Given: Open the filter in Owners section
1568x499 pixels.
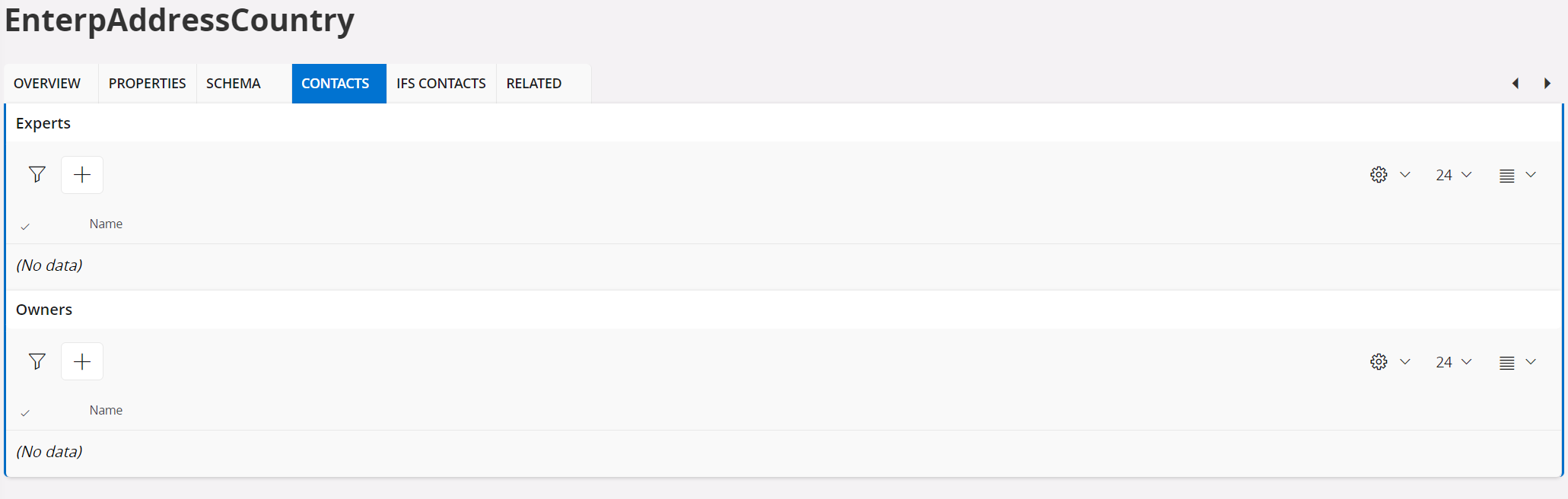Looking at the screenshot, I should pos(37,361).
